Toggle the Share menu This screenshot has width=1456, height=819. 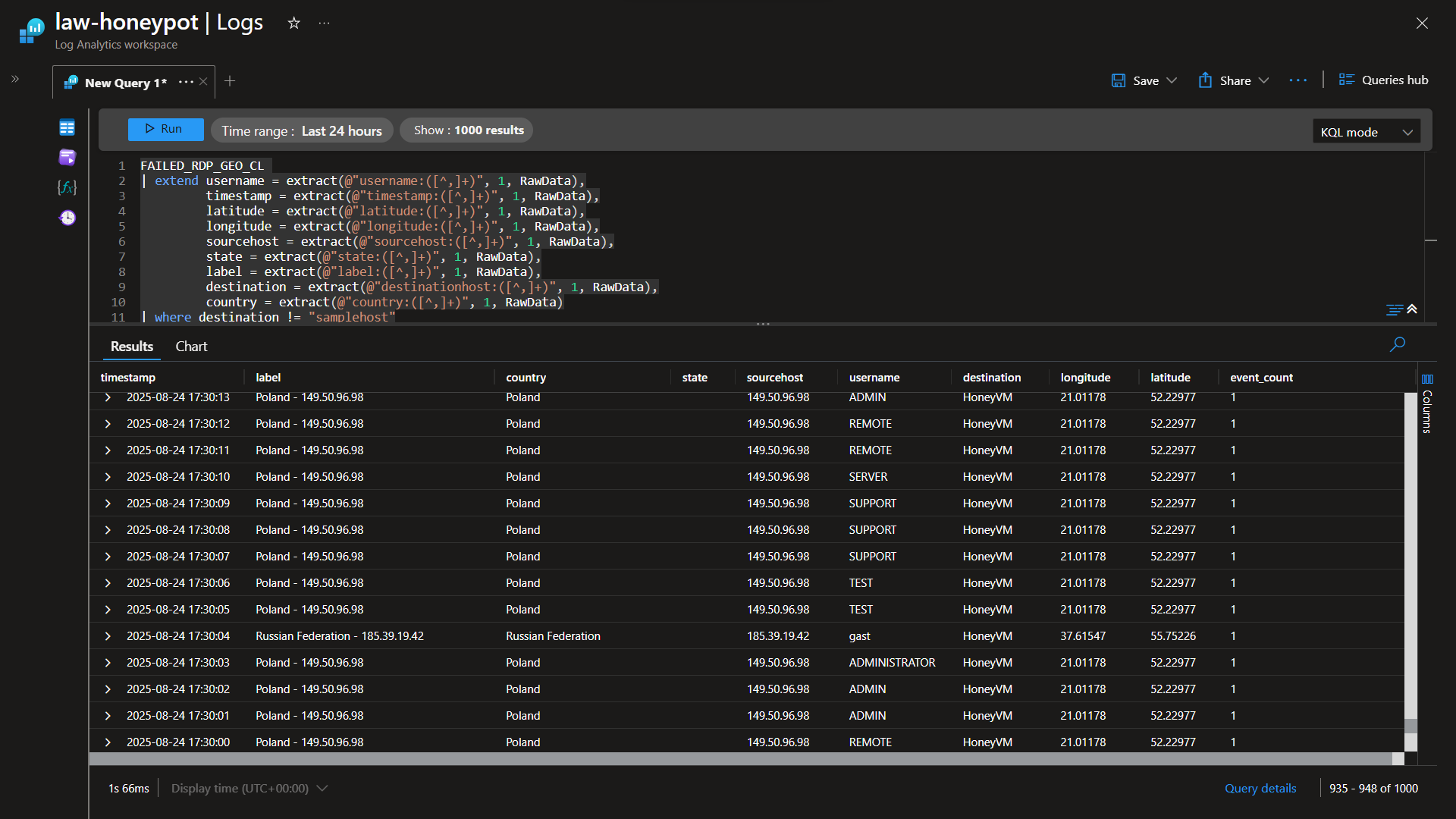point(1232,80)
